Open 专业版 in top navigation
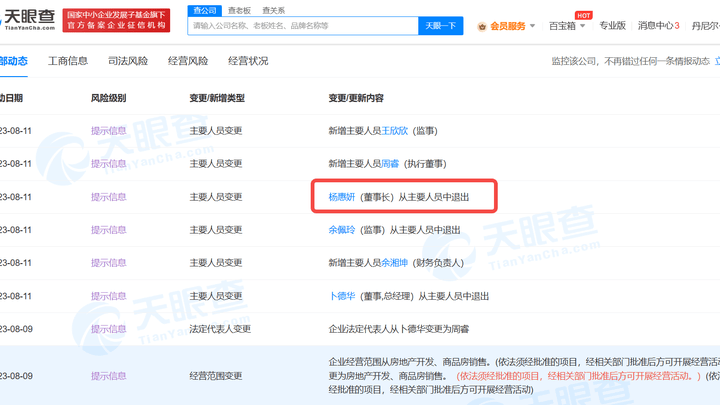This screenshot has width=720, height=405. click(612, 26)
